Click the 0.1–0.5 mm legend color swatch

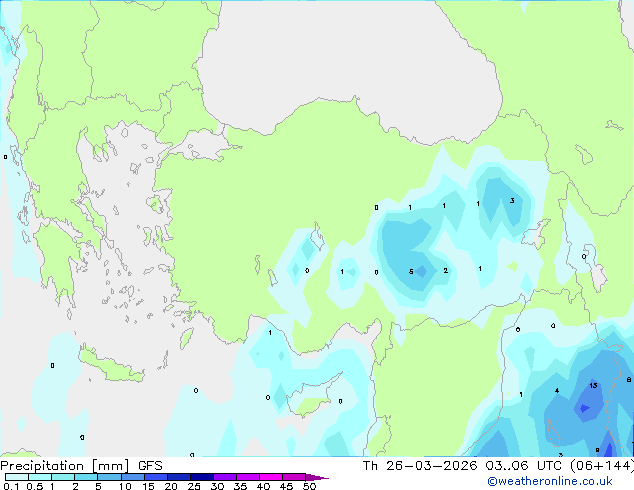coord(17,477)
